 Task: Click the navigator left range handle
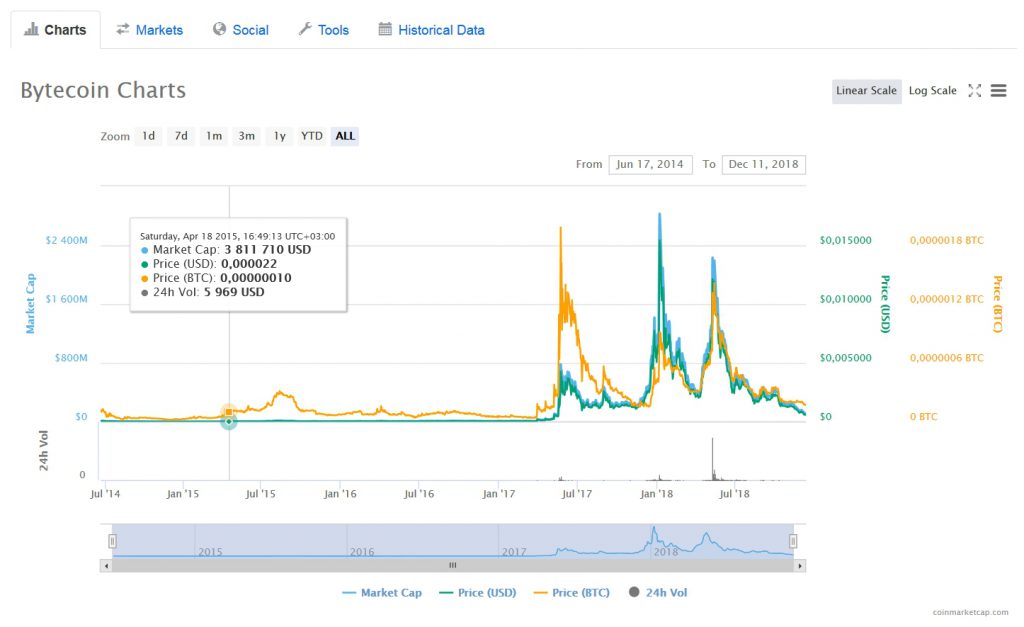tap(112, 541)
